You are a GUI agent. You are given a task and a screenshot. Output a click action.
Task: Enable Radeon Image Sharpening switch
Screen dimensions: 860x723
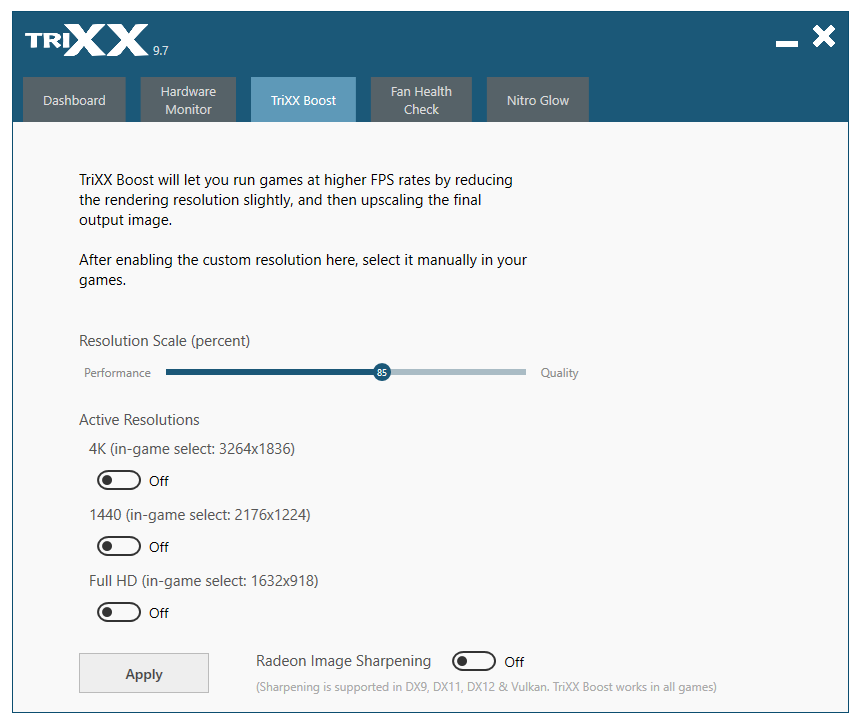pos(474,661)
